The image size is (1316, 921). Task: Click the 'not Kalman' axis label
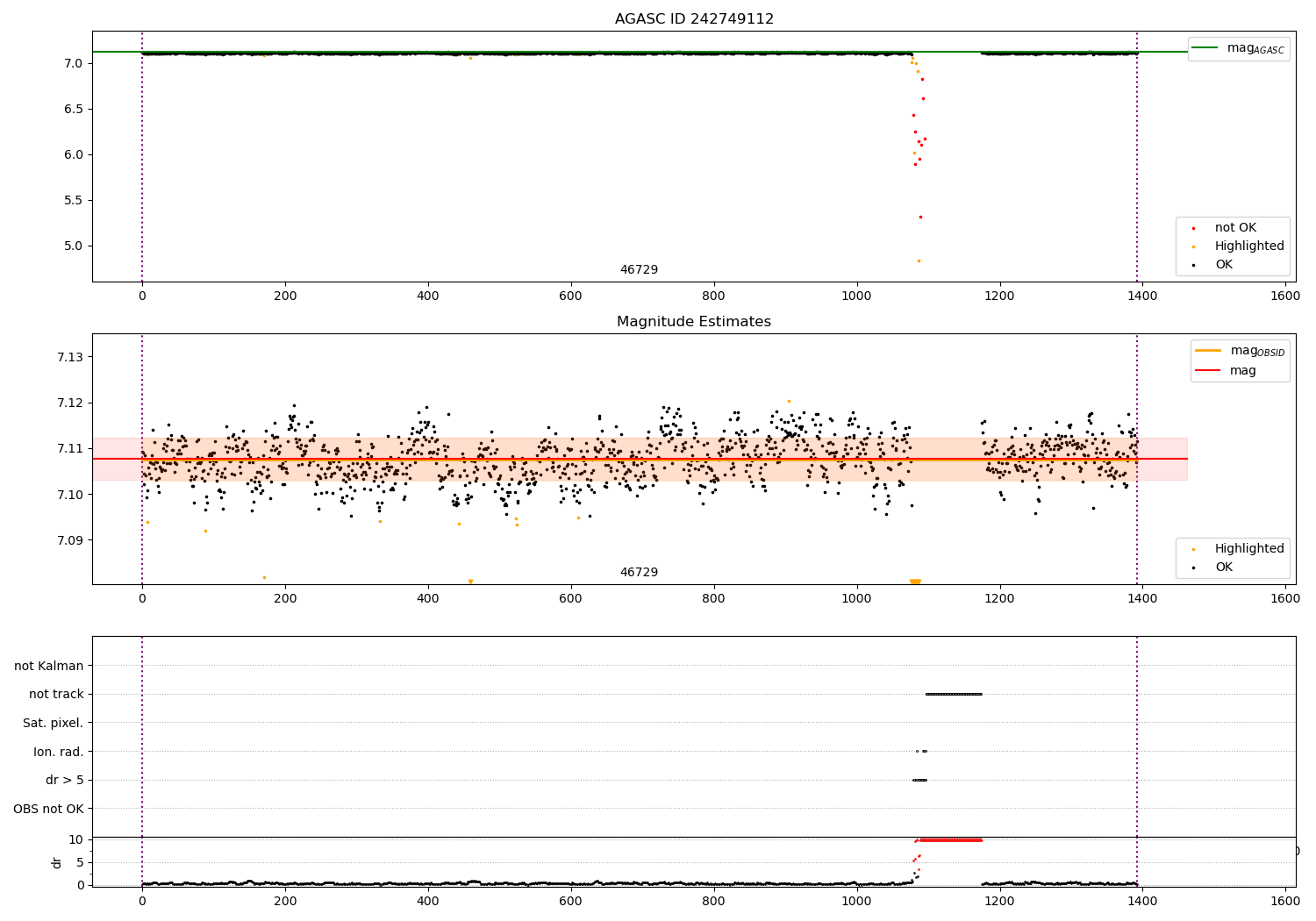tap(49, 666)
